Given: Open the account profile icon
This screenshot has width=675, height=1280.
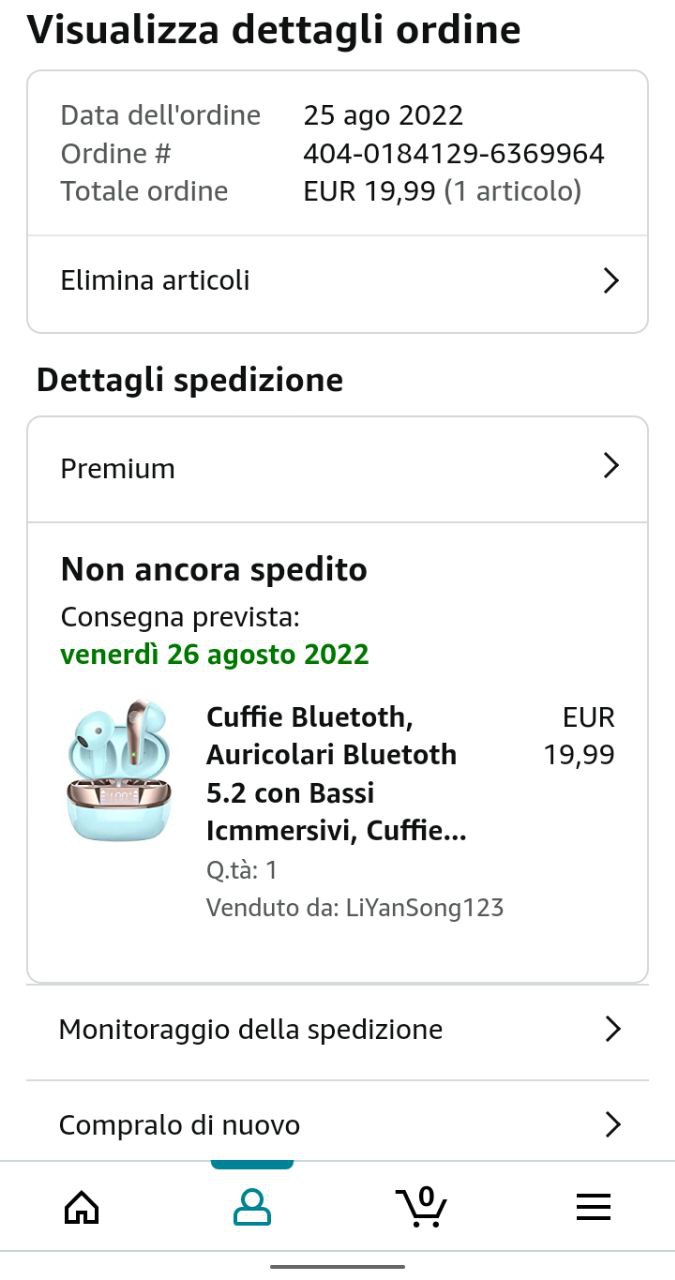Looking at the screenshot, I should [252, 1208].
